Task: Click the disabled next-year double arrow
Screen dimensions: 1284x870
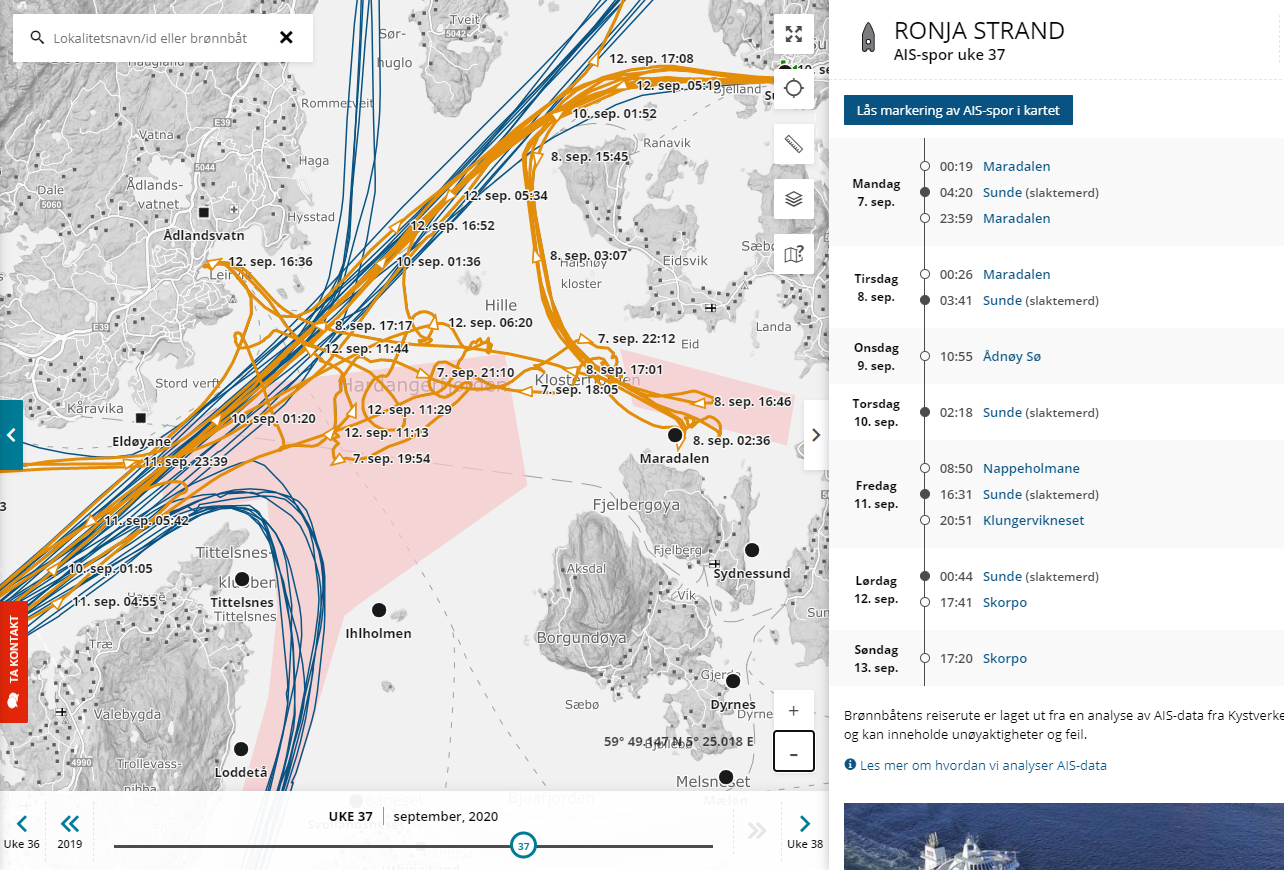Action: [x=756, y=830]
